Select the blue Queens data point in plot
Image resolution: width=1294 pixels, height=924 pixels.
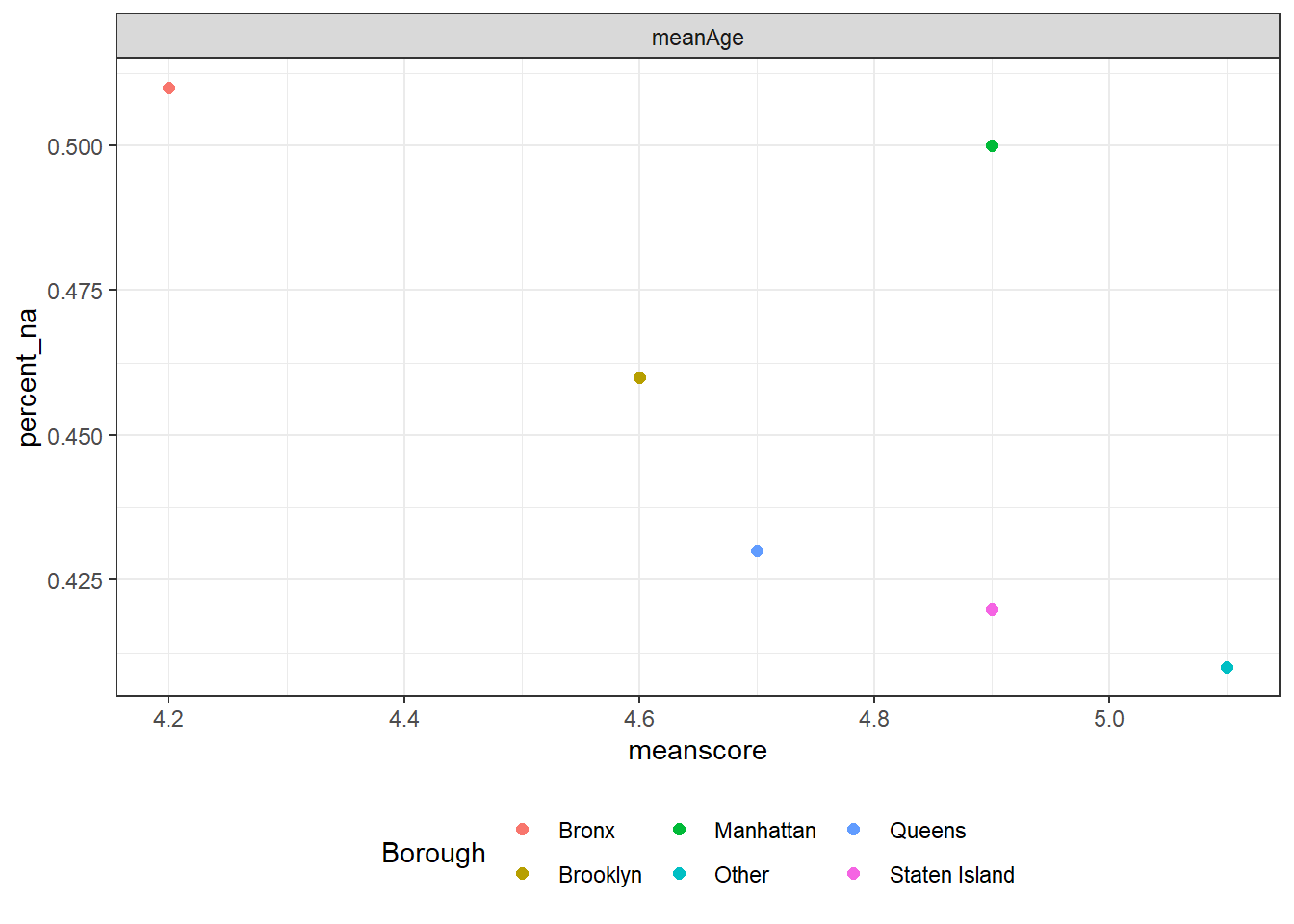tap(757, 552)
